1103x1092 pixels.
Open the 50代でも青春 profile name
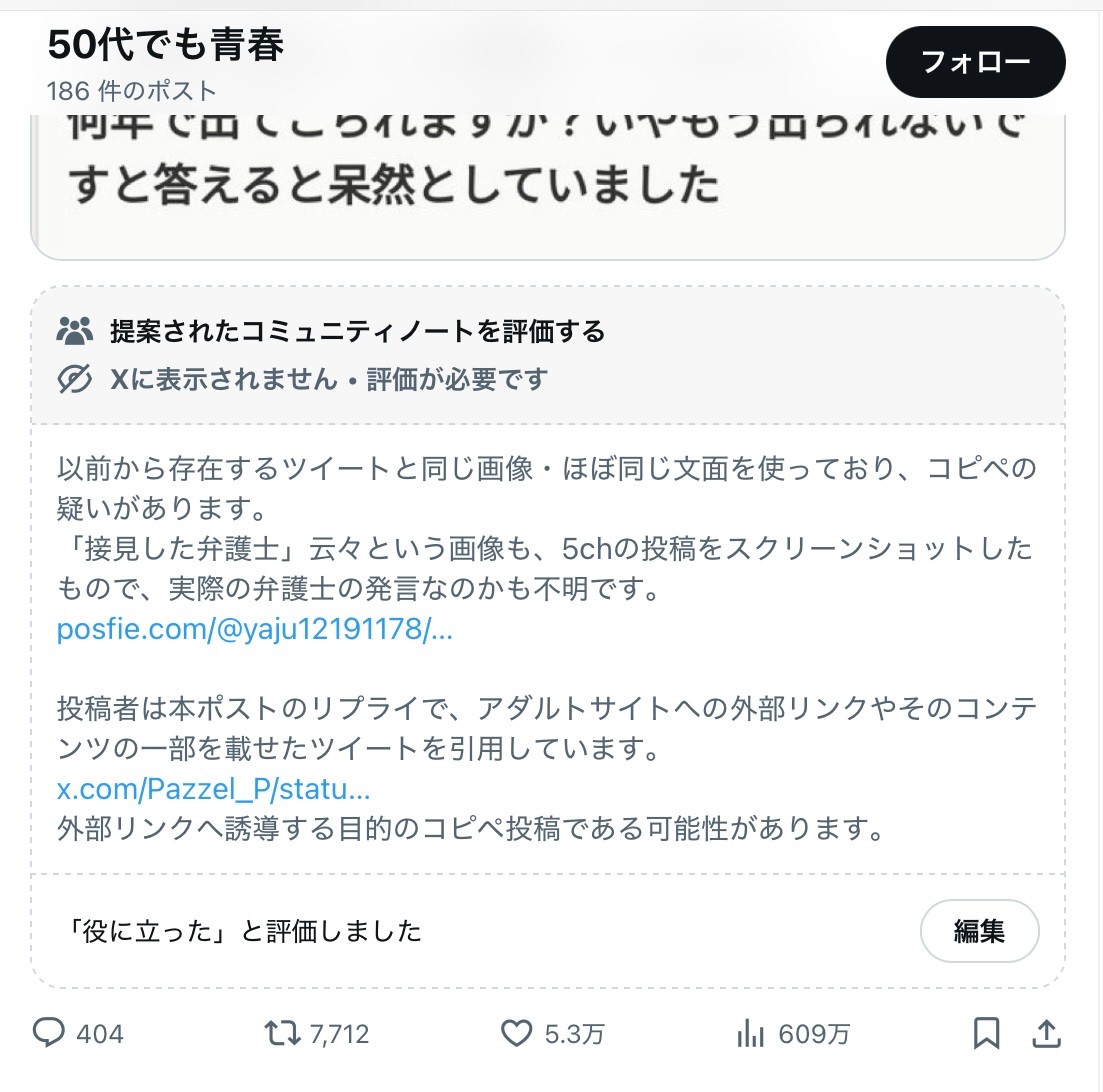[x=166, y=45]
